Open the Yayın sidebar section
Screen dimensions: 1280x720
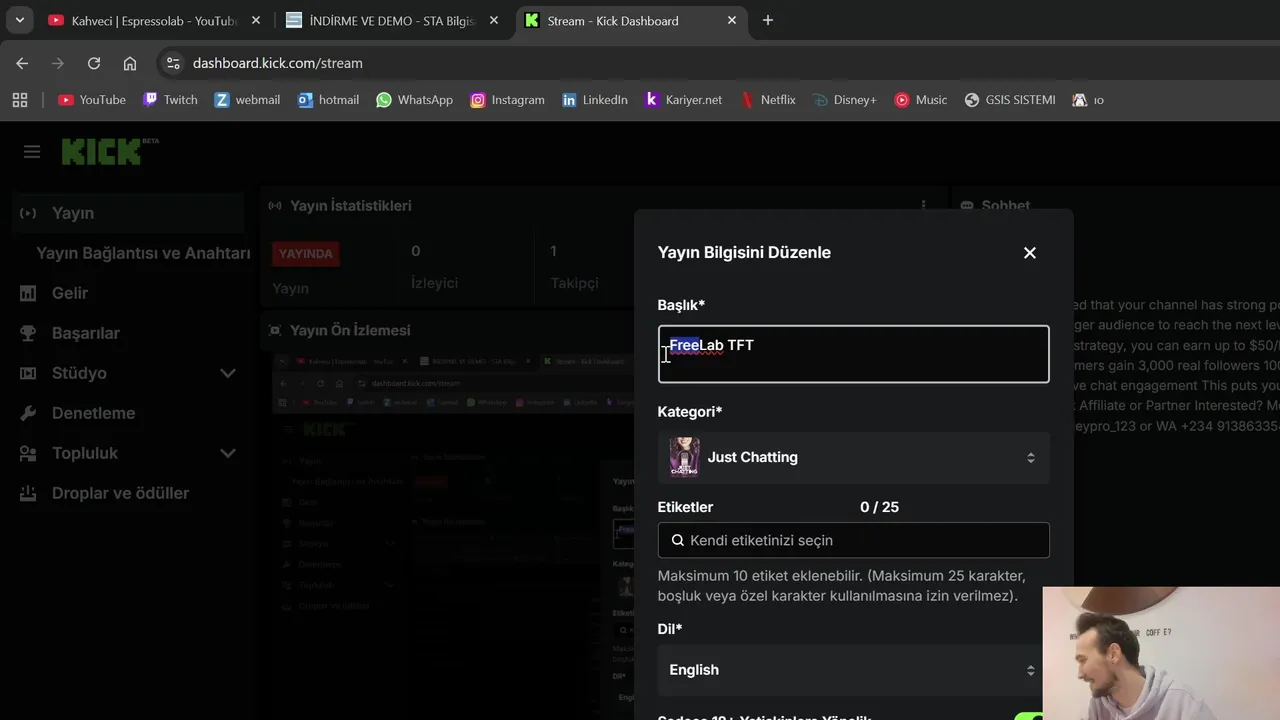(128, 213)
